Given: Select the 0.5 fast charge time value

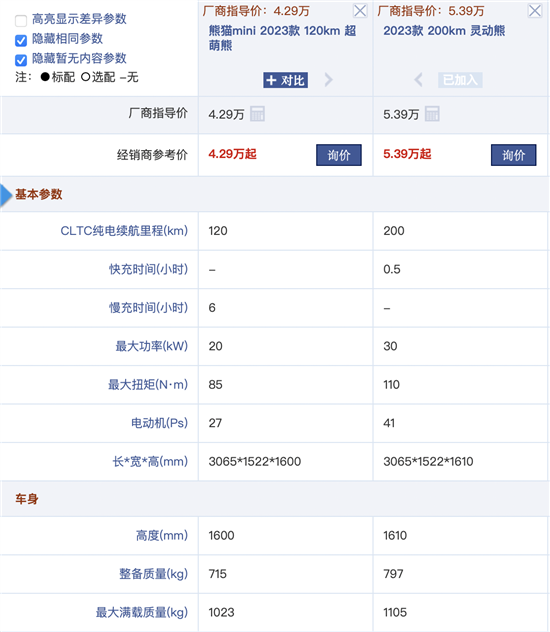Looking at the screenshot, I should point(392,269).
